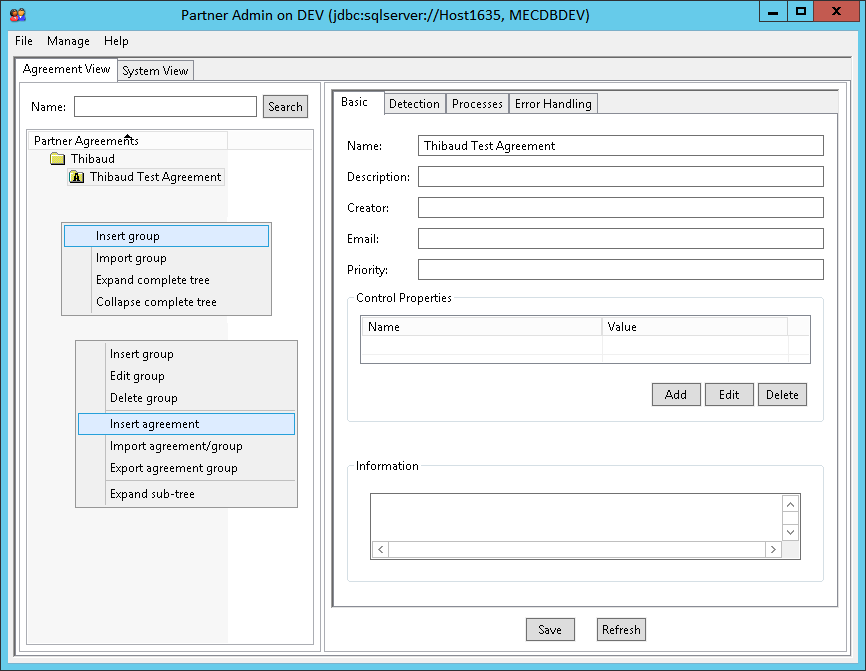
Task: Open the Error Handling tab
Action: point(553,104)
